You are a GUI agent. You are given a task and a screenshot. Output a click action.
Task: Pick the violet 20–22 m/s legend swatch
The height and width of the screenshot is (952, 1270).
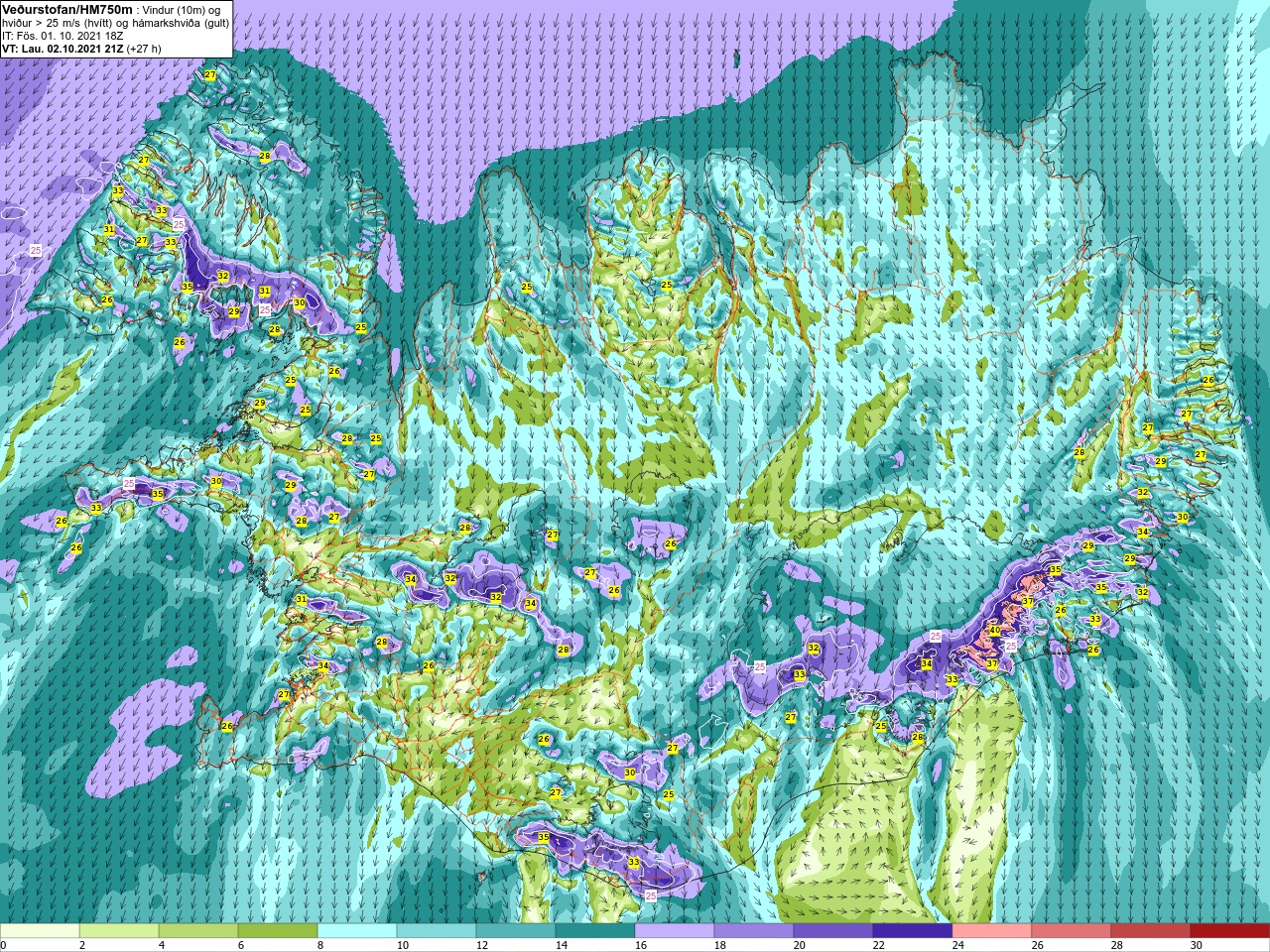point(833,931)
